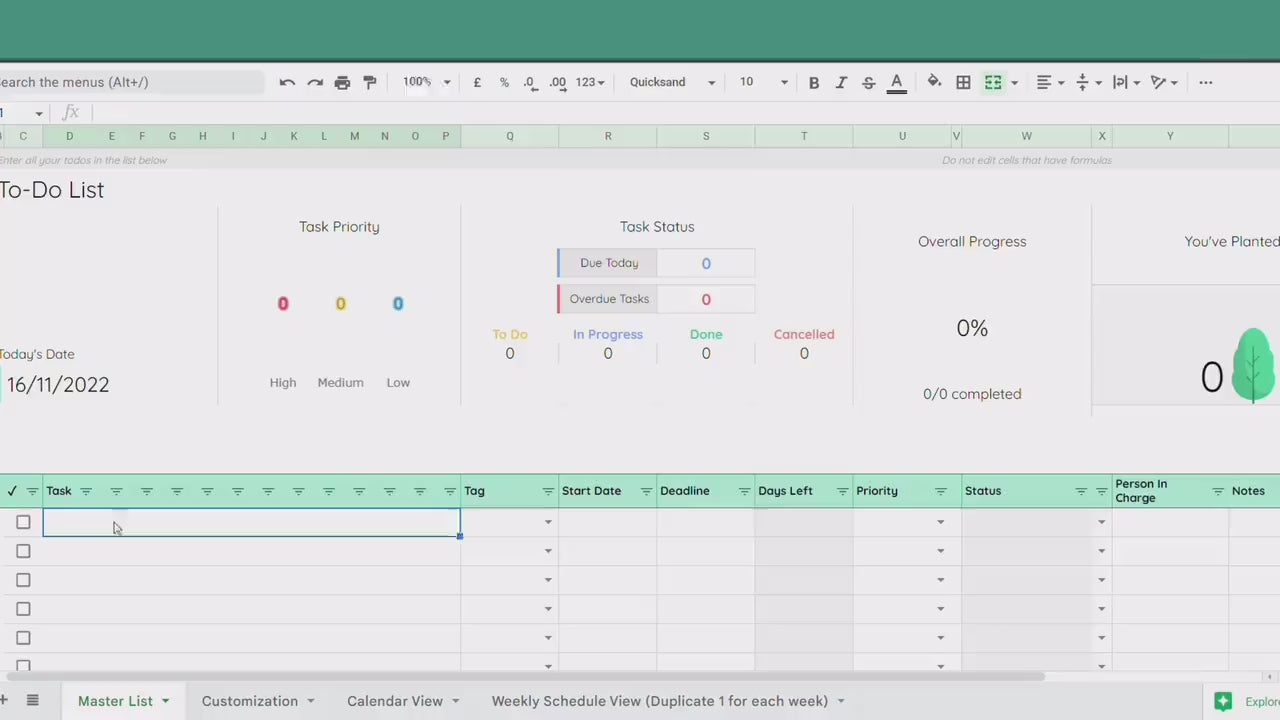Screen dimensions: 1280x720
Task: Open the Borders tool
Action: 963,82
